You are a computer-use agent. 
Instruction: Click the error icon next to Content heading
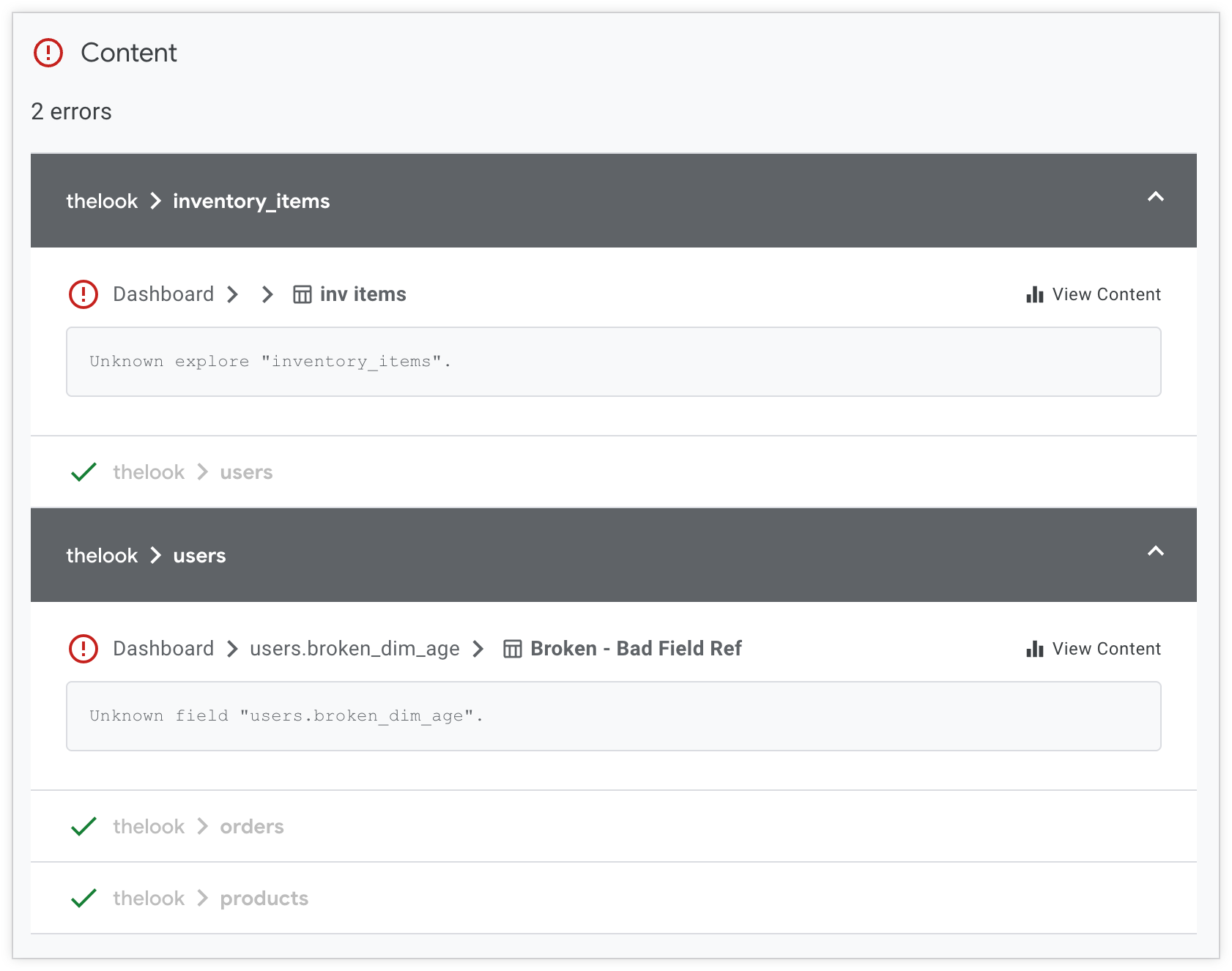(x=48, y=53)
